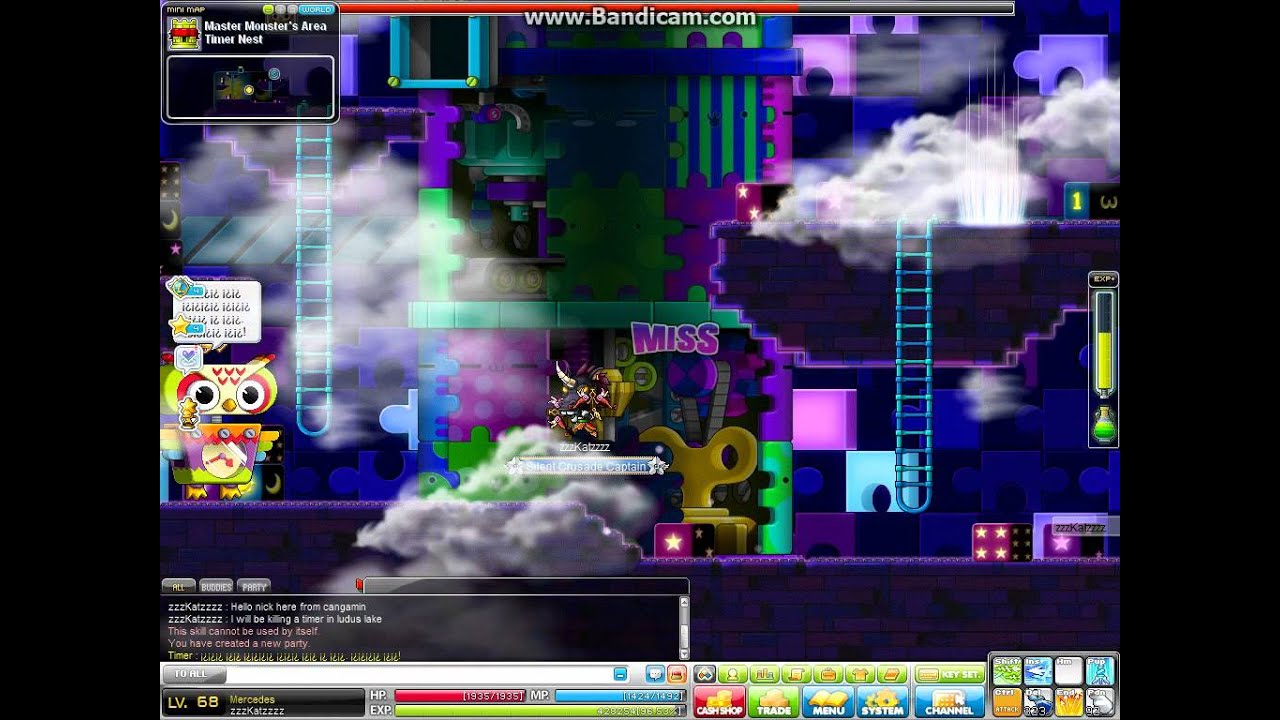Screen dimensions: 1280x720
Task: Use the End quick slot skill
Action: tap(1069, 702)
